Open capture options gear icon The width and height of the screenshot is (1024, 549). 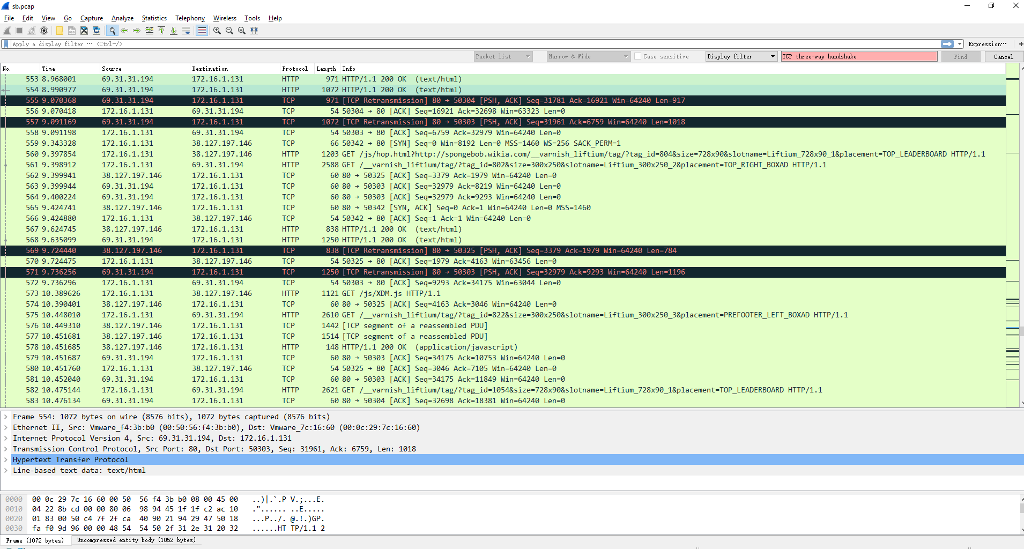[44, 31]
